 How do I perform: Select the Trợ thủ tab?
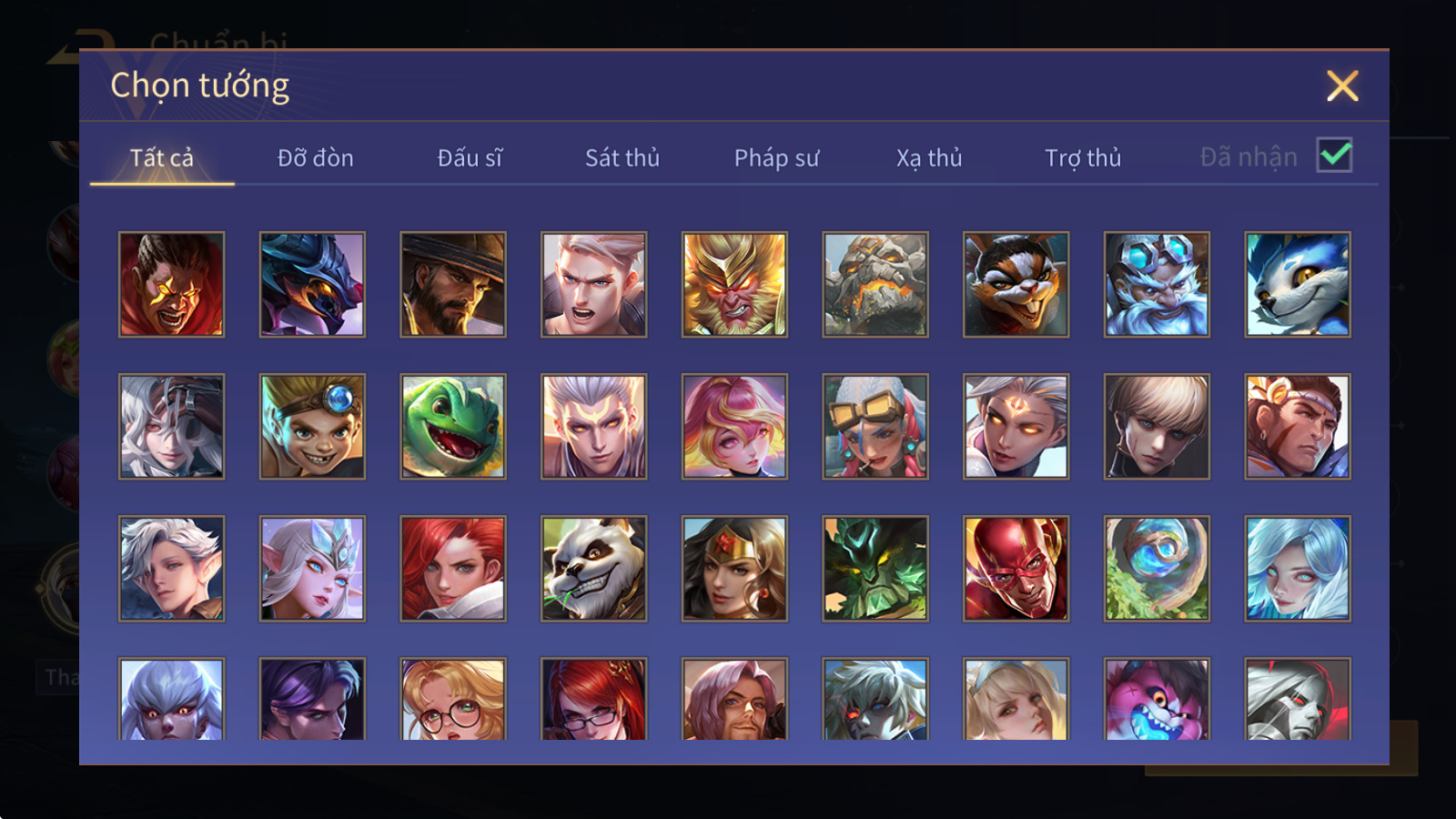[x=1083, y=157]
